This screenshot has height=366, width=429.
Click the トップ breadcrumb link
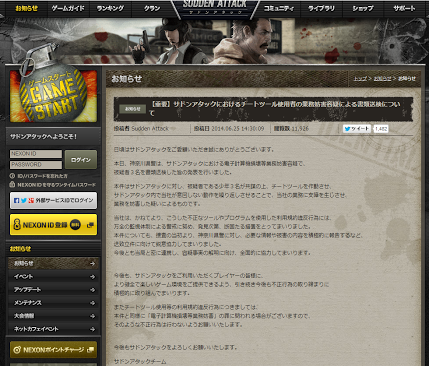pyautogui.click(x=360, y=79)
